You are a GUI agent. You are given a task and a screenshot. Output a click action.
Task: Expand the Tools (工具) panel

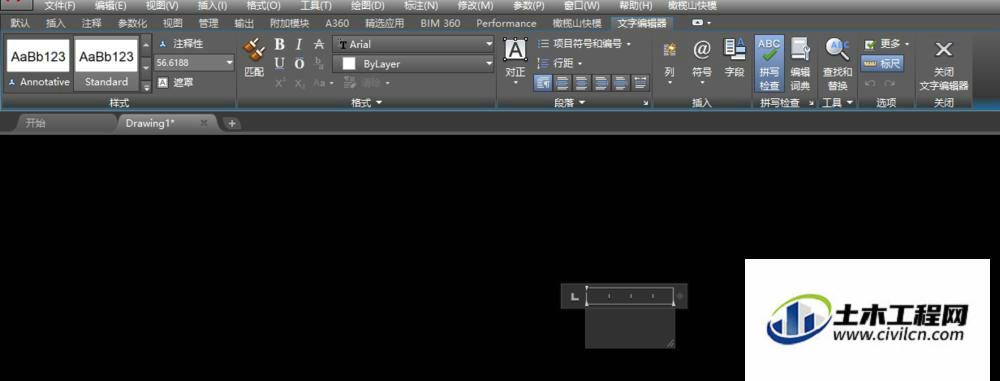coord(837,103)
